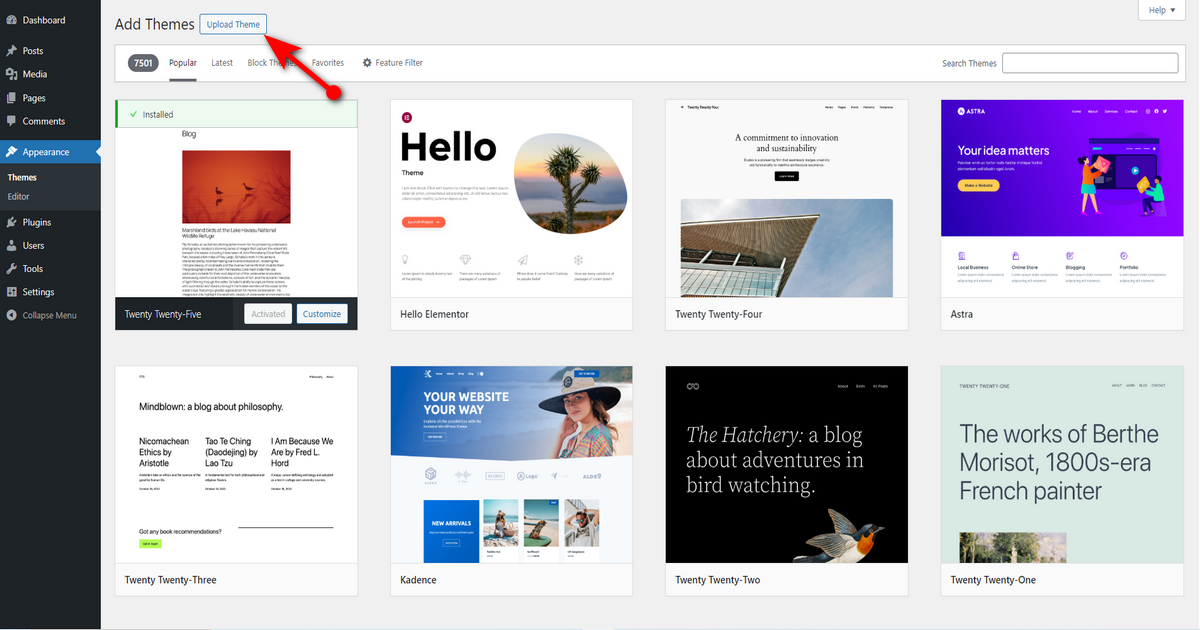Click the Twenty Twenty-Three theme preview
Screen dimensions: 1200x630
point(236,464)
